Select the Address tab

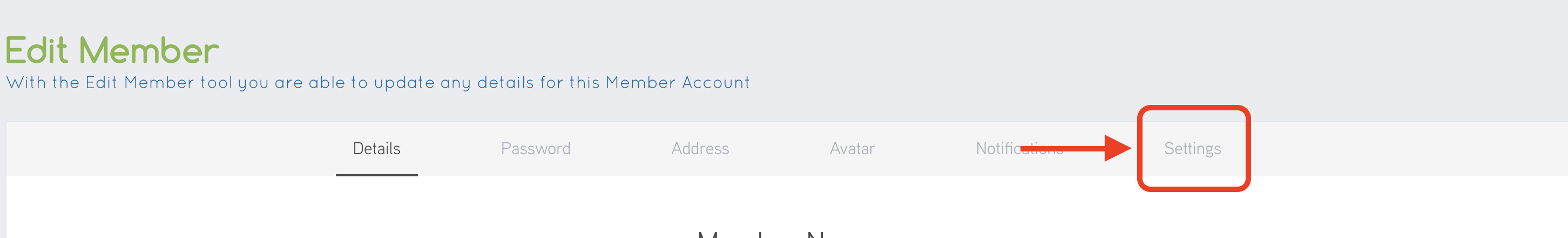click(700, 149)
